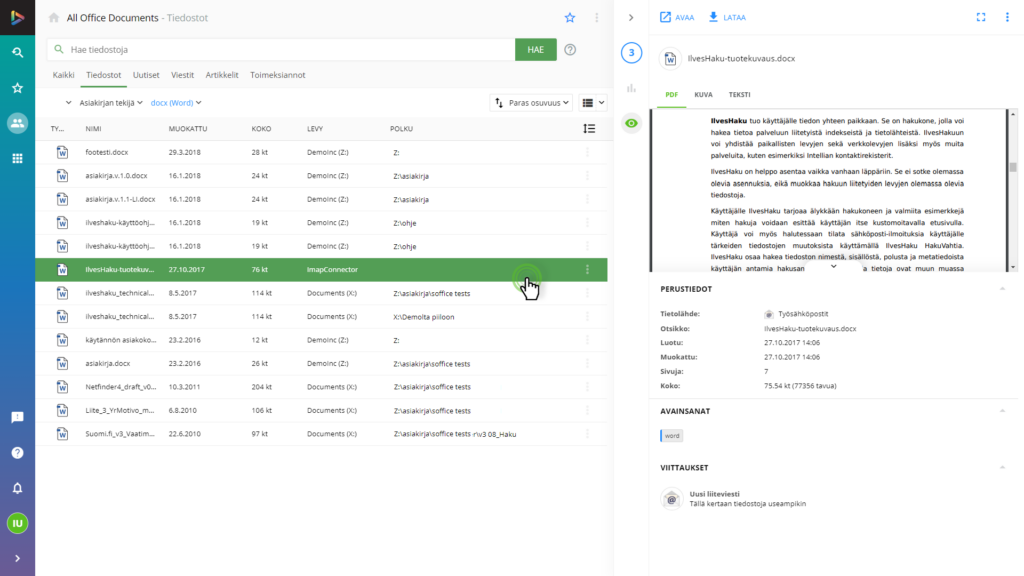
Task: Expand preview with the small down chevron
Action: coord(833,266)
